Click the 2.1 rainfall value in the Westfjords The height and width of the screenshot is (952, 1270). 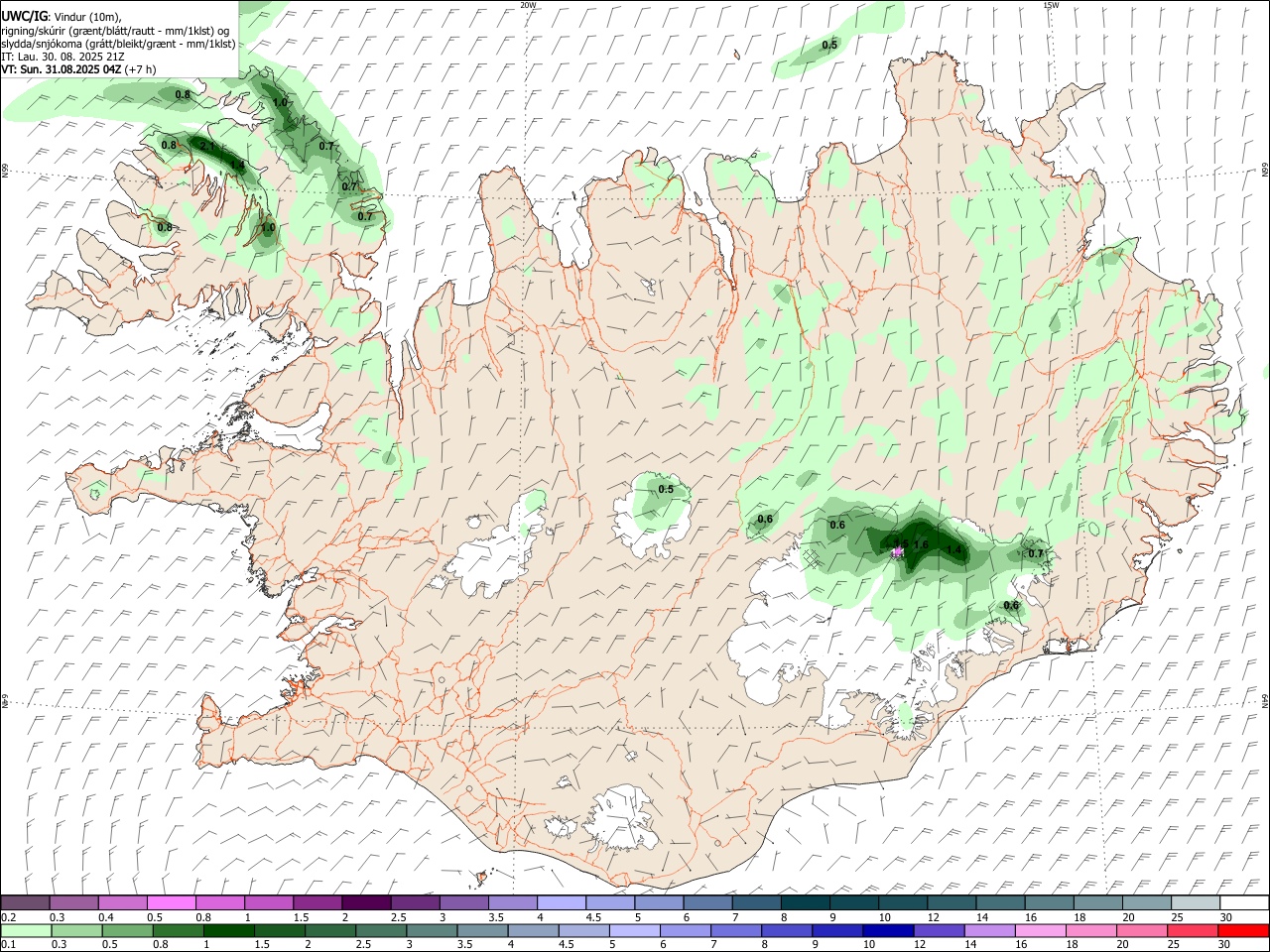(207, 147)
